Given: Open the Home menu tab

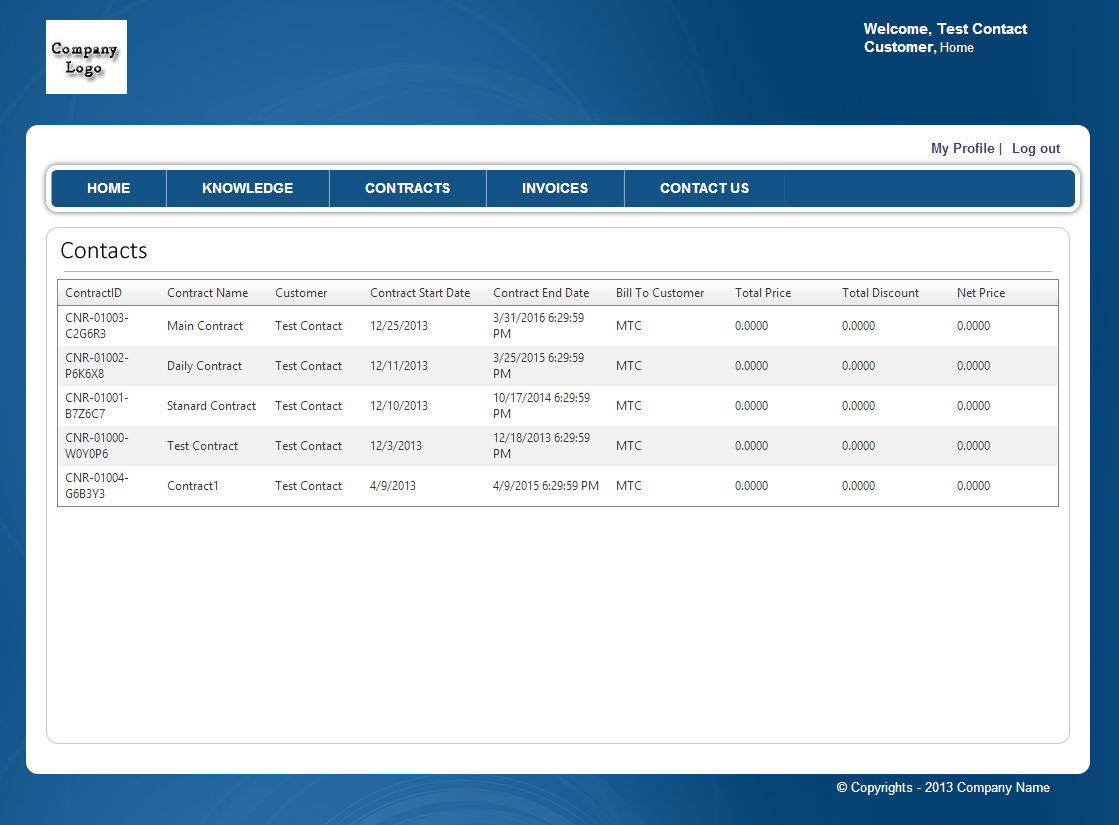Looking at the screenshot, I should (x=108, y=188).
